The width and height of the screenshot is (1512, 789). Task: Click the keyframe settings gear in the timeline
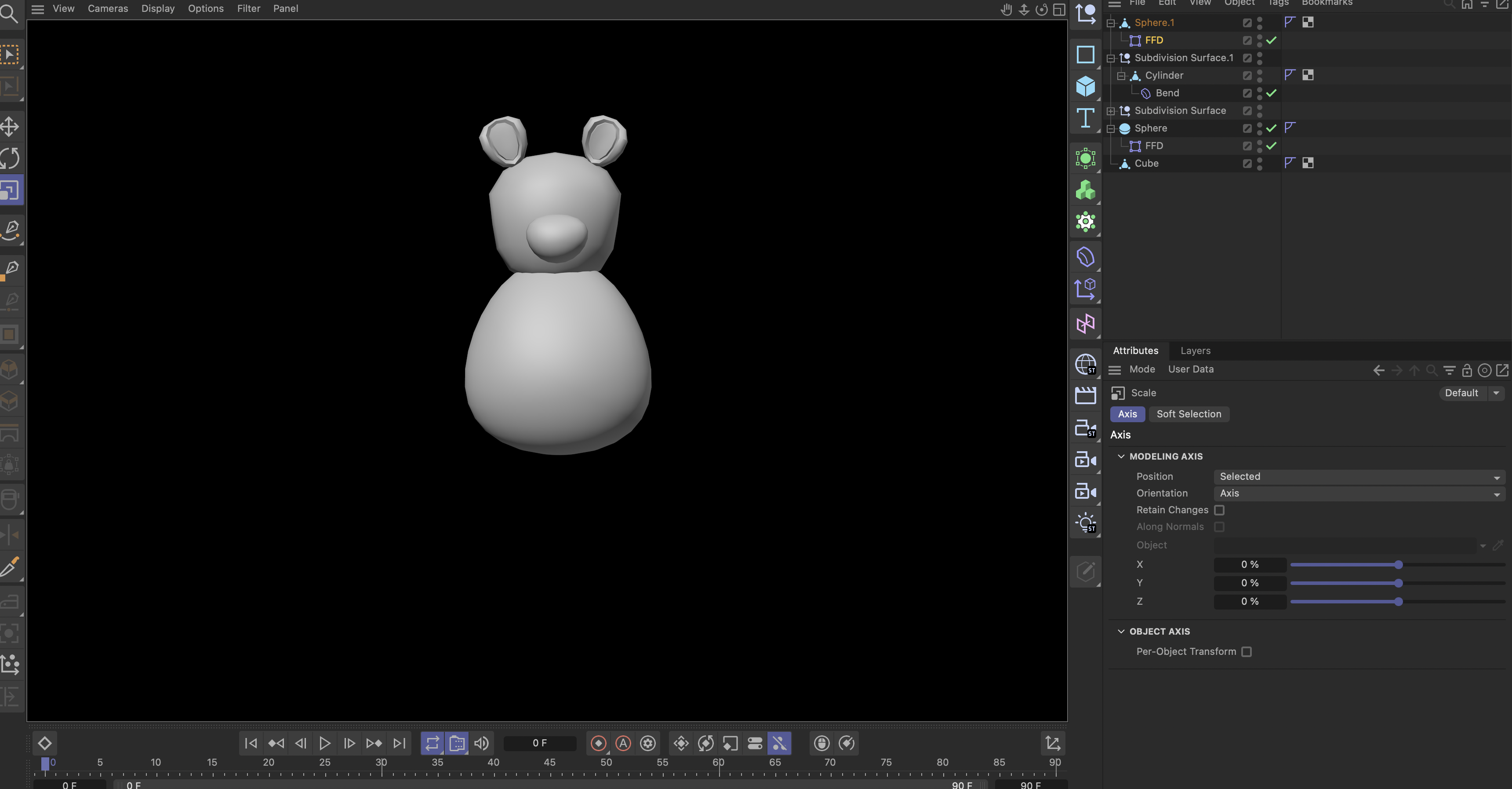tap(647, 742)
